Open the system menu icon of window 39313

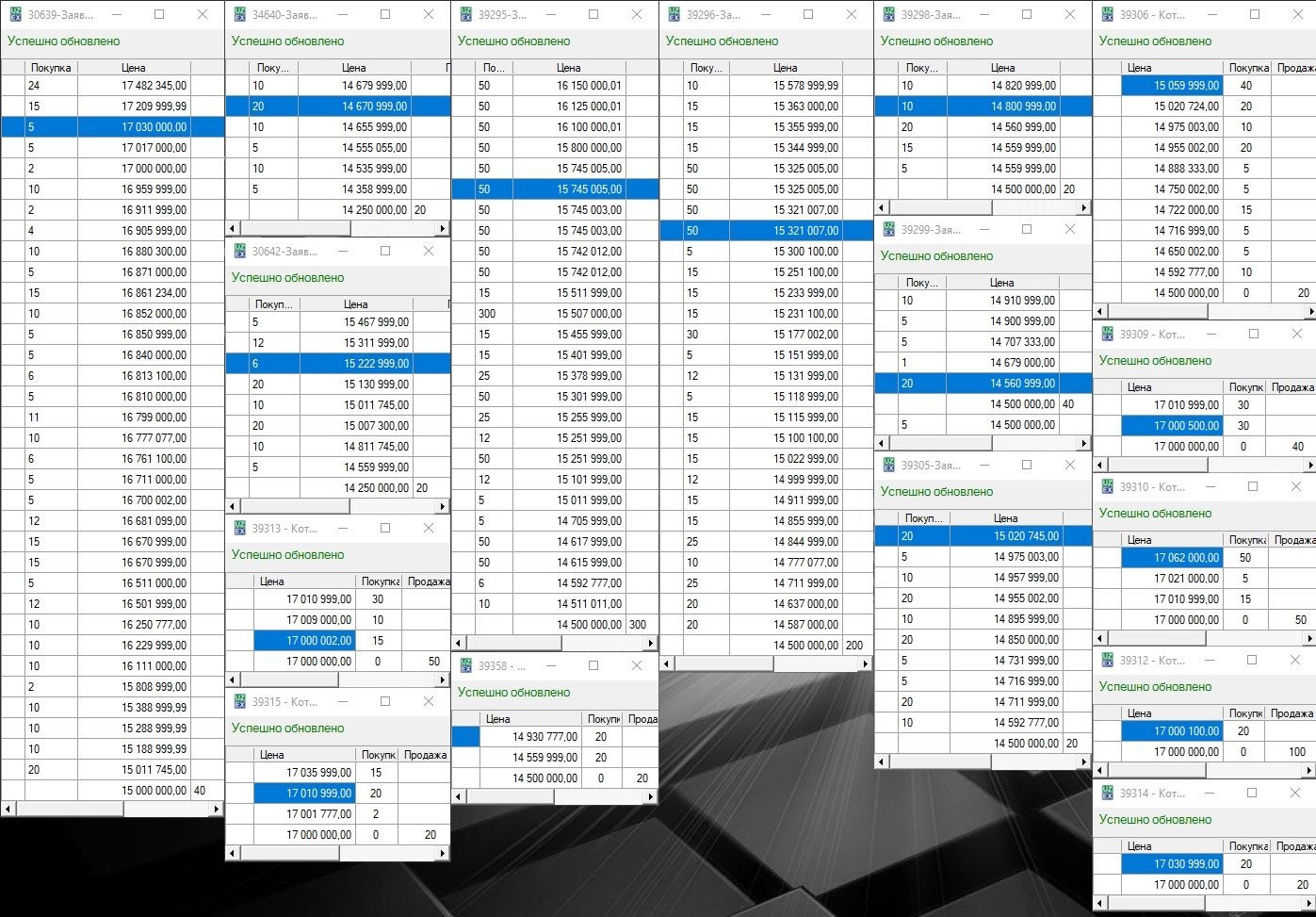[x=239, y=528]
